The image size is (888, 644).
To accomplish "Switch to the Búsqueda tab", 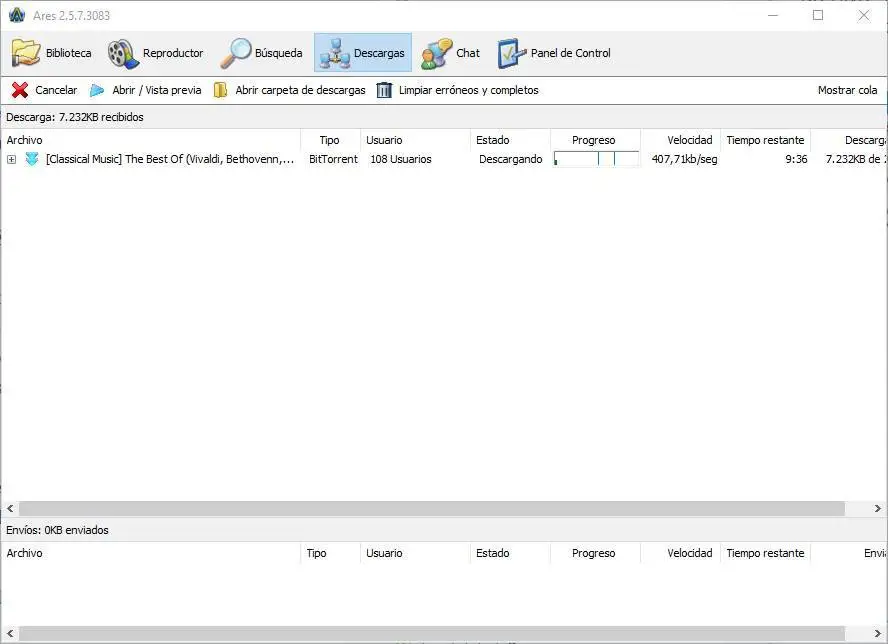I will [262, 53].
